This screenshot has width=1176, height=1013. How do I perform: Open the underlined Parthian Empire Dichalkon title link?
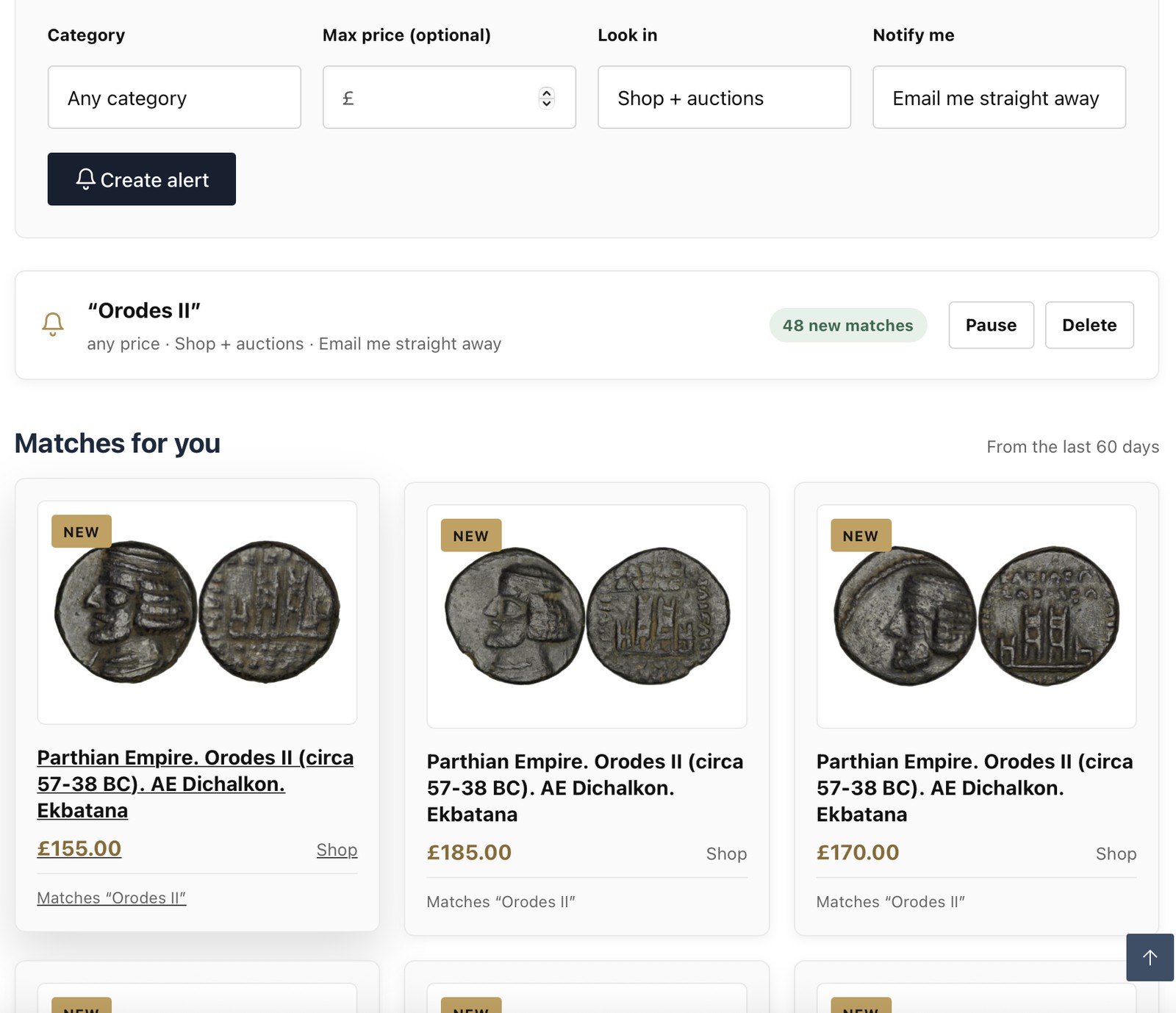(x=196, y=784)
